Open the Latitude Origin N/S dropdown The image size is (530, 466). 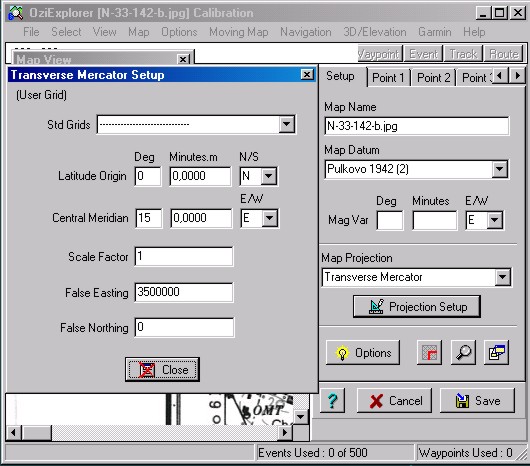269,176
